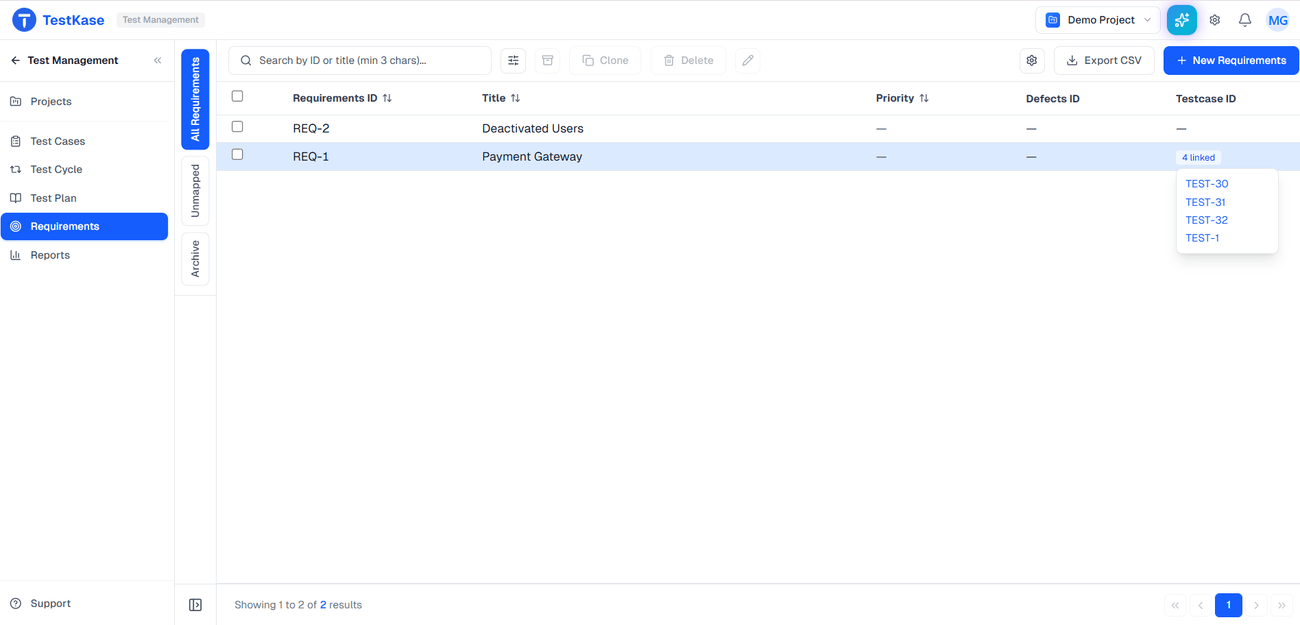Go to previous page arrow
Viewport: 1300px width, 625px height.
coord(1201,605)
